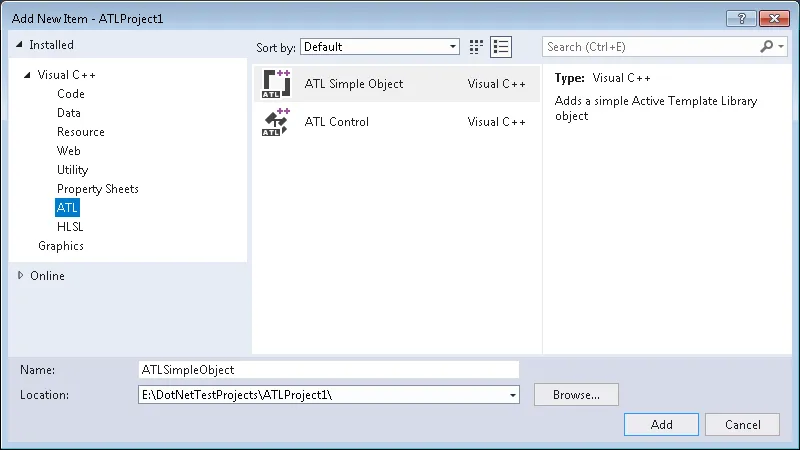Select the Code category
The width and height of the screenshot is (800, 450).
(x=71, y=94)
